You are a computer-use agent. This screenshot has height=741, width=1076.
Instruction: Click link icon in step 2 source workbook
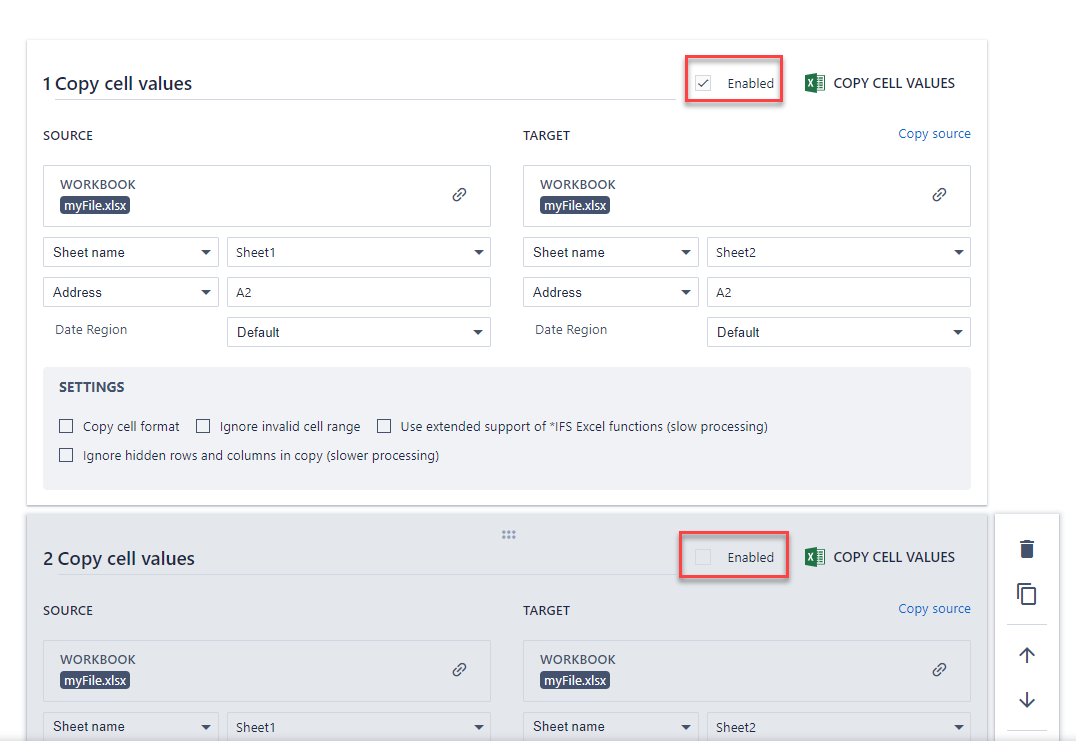click(459, 670)
